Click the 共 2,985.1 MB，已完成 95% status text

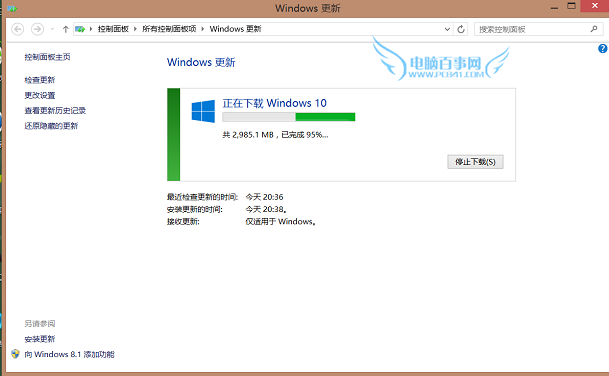pyautogui.click(x=275, y=135)
